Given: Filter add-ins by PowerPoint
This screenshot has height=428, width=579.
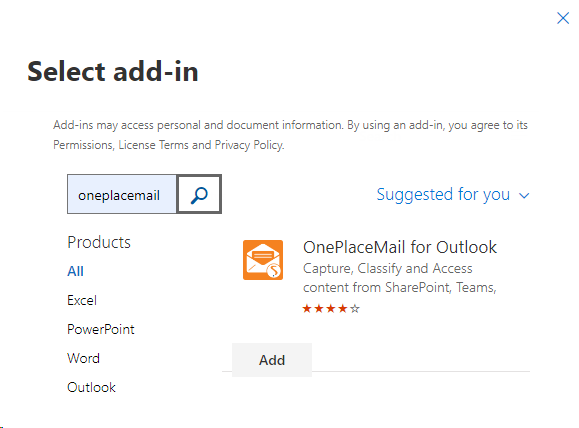Looking at the screenshot, I should [x=100, y=329].
